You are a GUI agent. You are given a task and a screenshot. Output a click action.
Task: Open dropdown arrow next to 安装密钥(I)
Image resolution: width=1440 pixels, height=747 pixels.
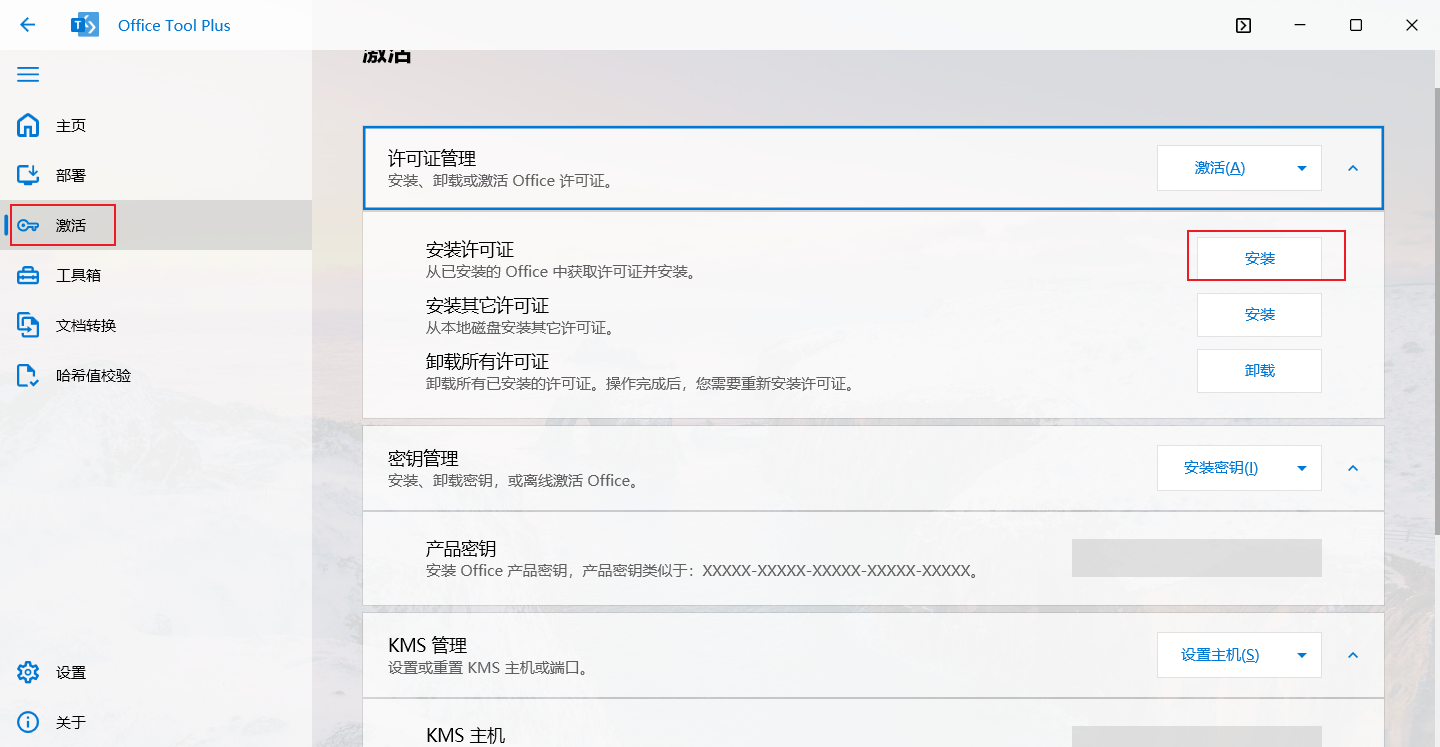(1302, 467)
